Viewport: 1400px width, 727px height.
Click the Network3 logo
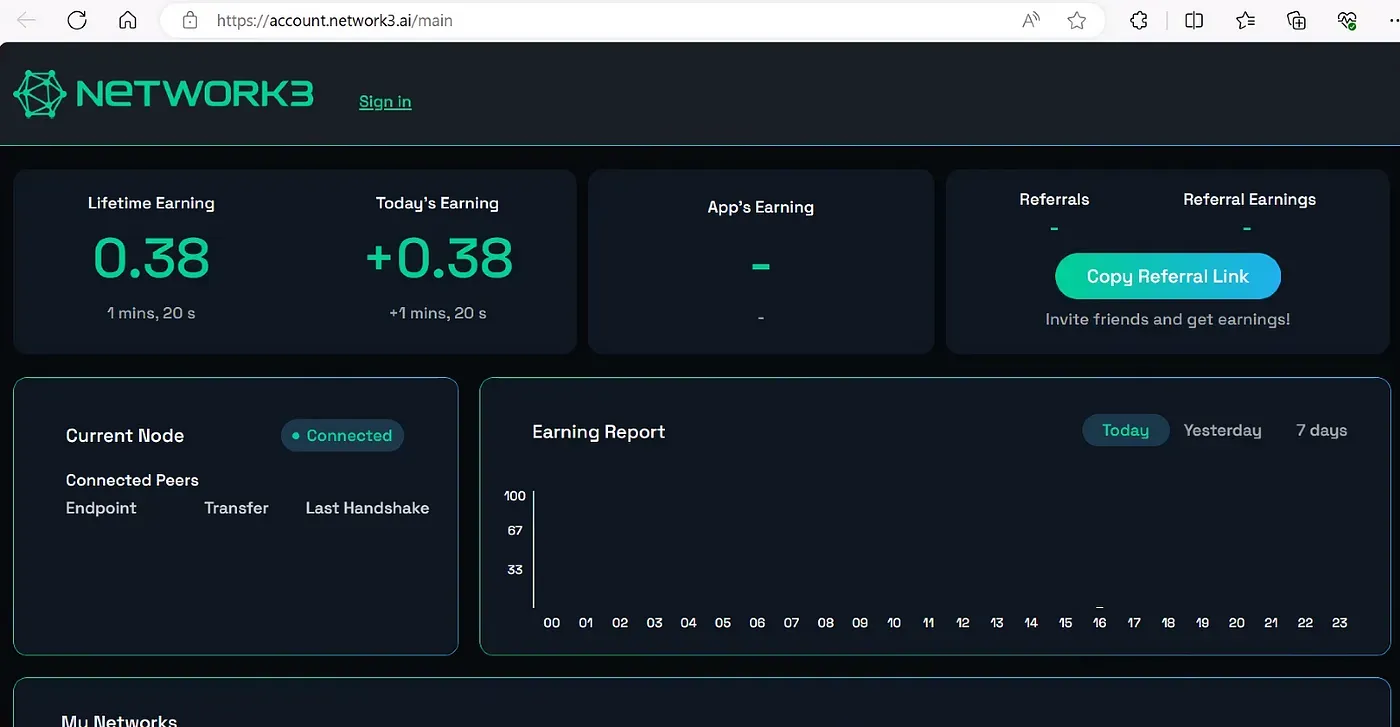point(163,94)
